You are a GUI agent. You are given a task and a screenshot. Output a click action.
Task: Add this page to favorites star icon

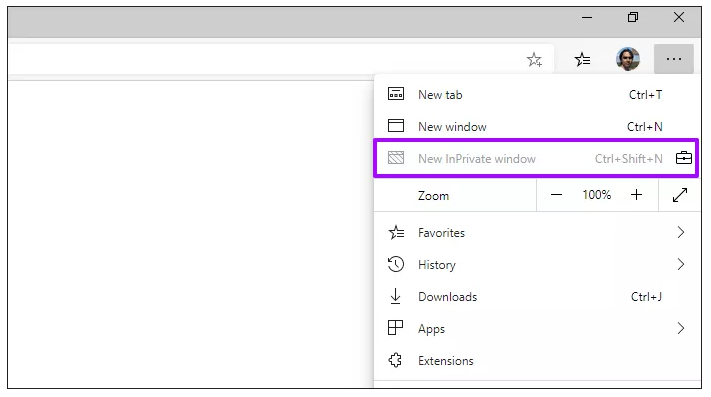point(535,59)
